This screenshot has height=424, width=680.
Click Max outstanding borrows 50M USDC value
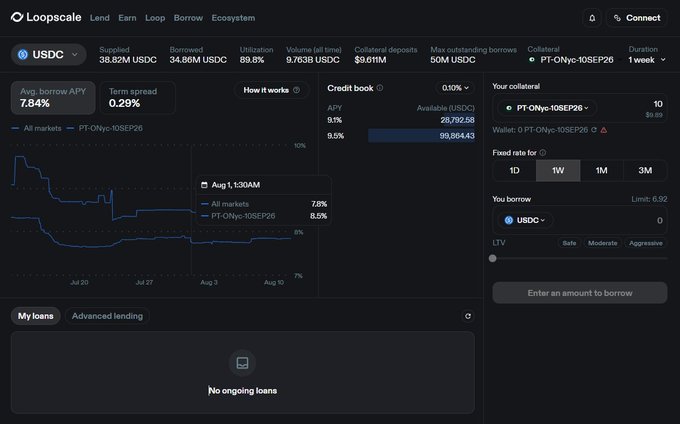tap(453, 60)
